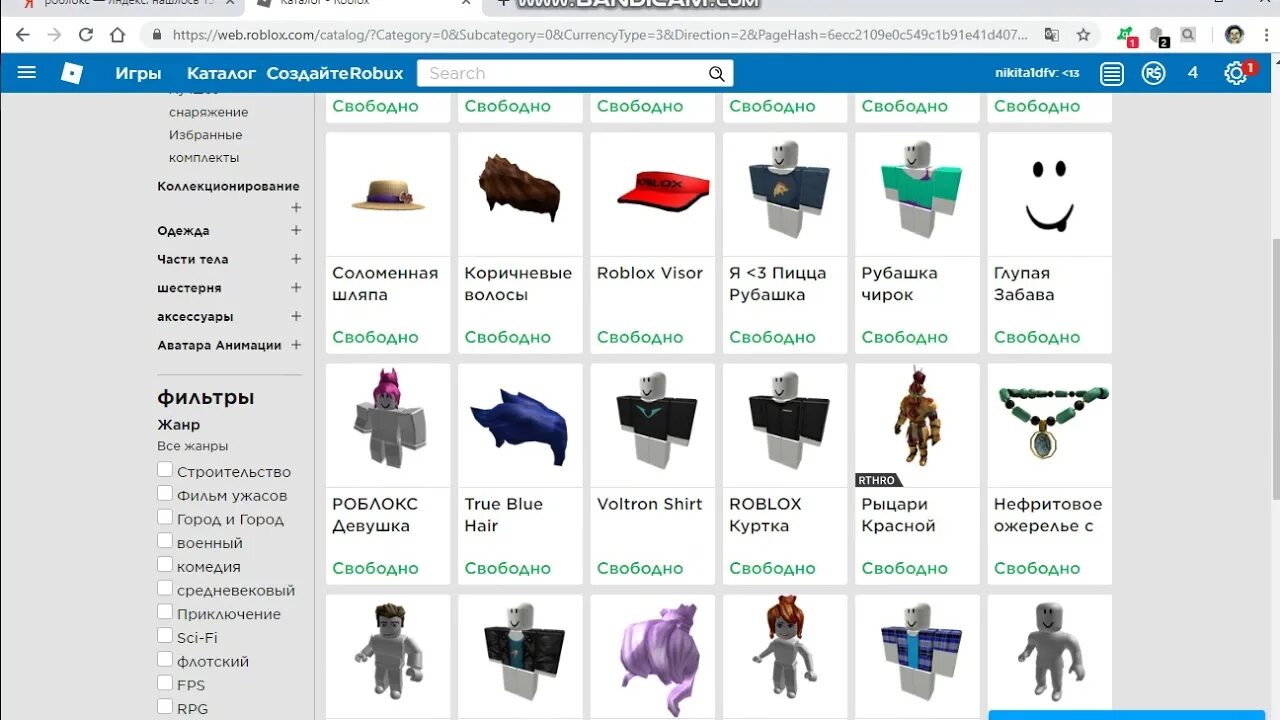The height and width of the screenshot is (720, 1280).
Task: Click the search magnifier icon
Action: [x=716, y=73]
